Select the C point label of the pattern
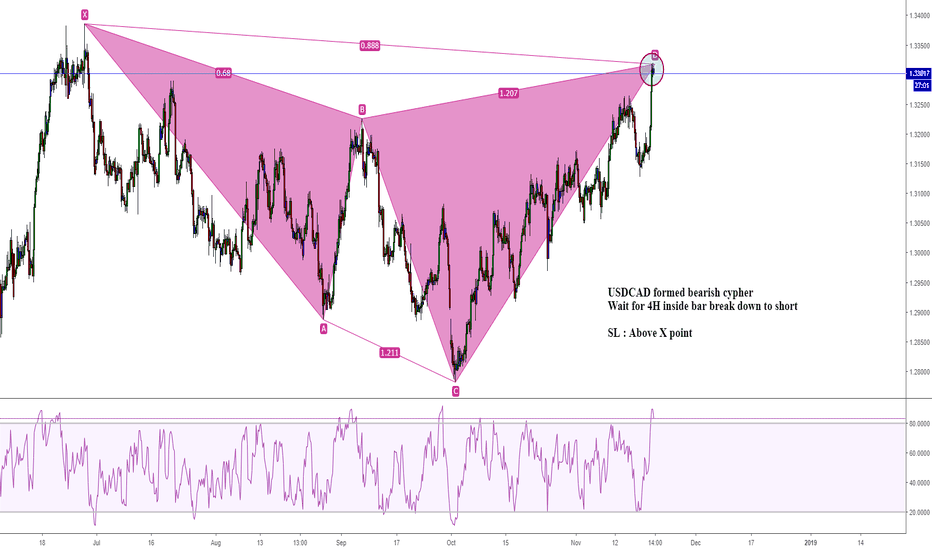932x550 pixels. [x=455, y=391]
